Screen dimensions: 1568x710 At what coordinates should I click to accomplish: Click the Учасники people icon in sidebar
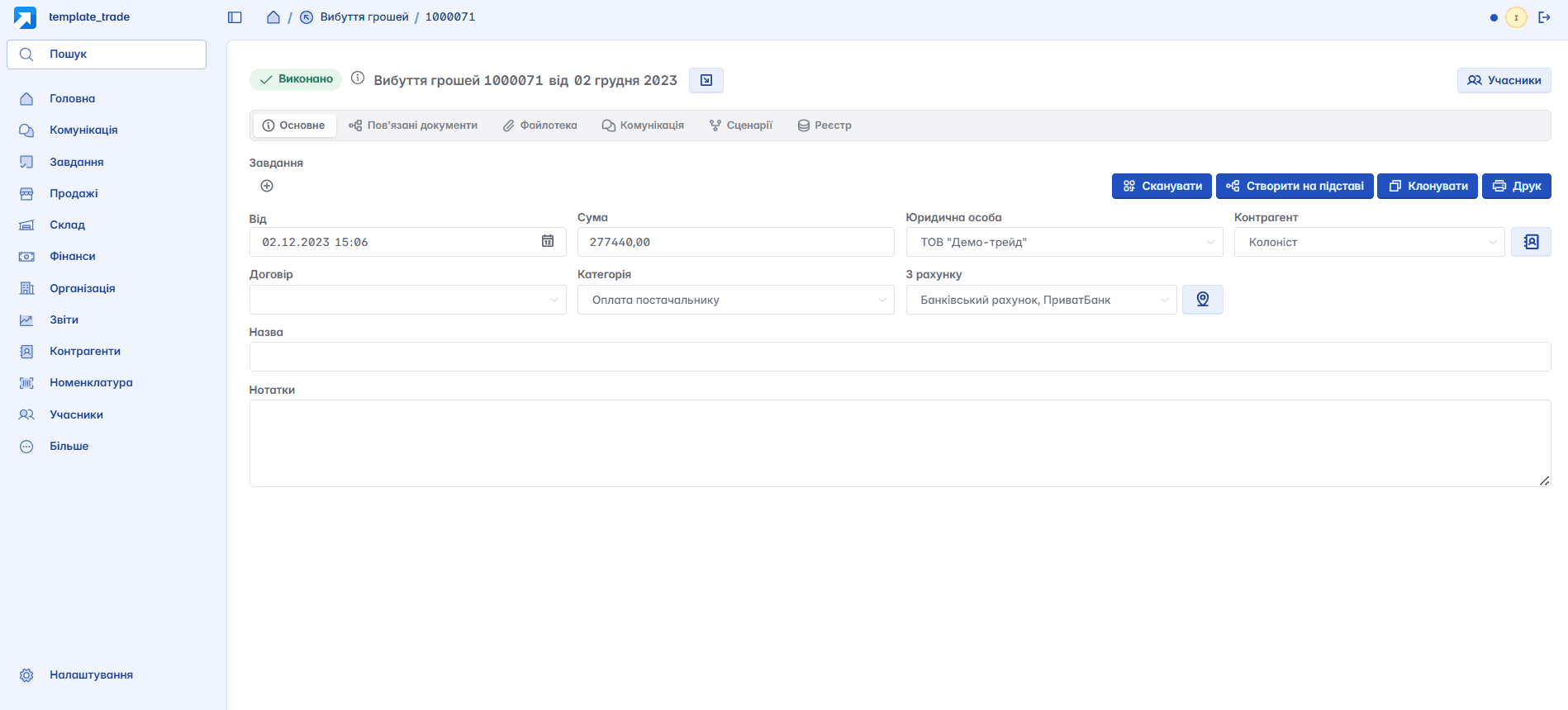[x=26, y=414]
